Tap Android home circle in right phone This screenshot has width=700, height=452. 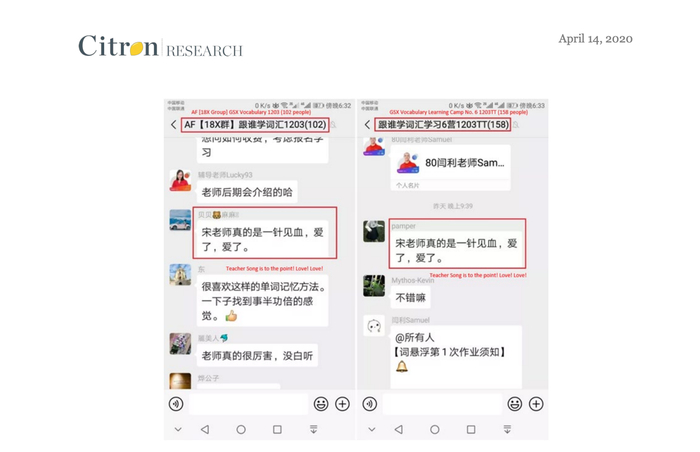pyautogui.click(x=435, y=429)
